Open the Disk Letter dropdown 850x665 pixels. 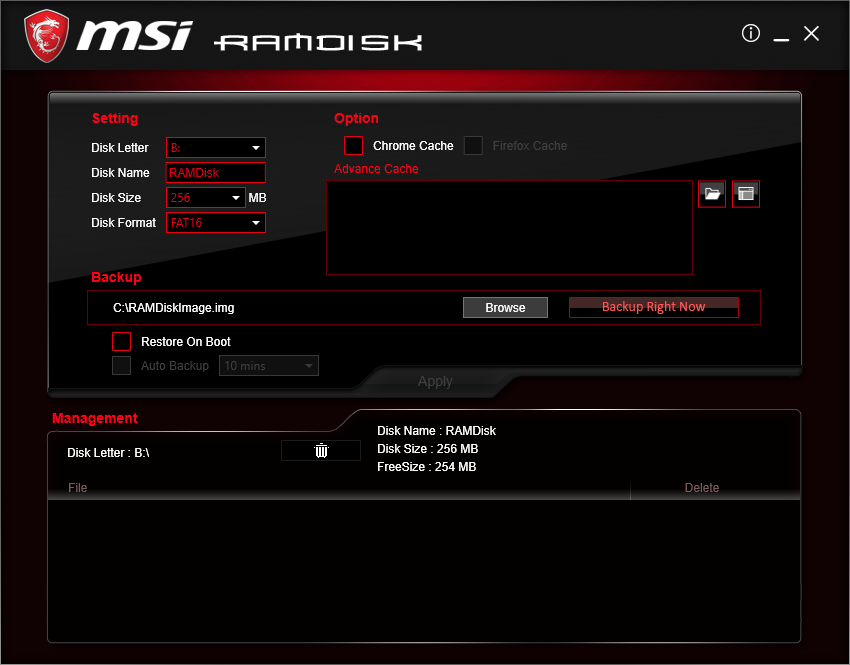[216, 147]
